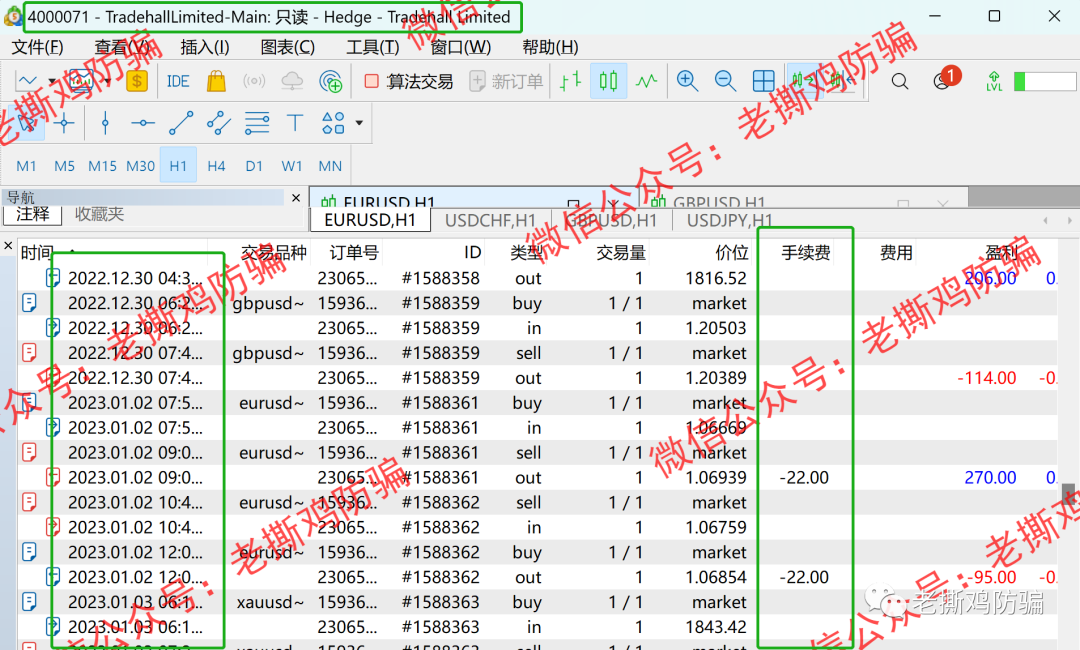The image size is (1080, 650).
Task: Click the signal icon with green plus
Action: [x=331, y=81]
